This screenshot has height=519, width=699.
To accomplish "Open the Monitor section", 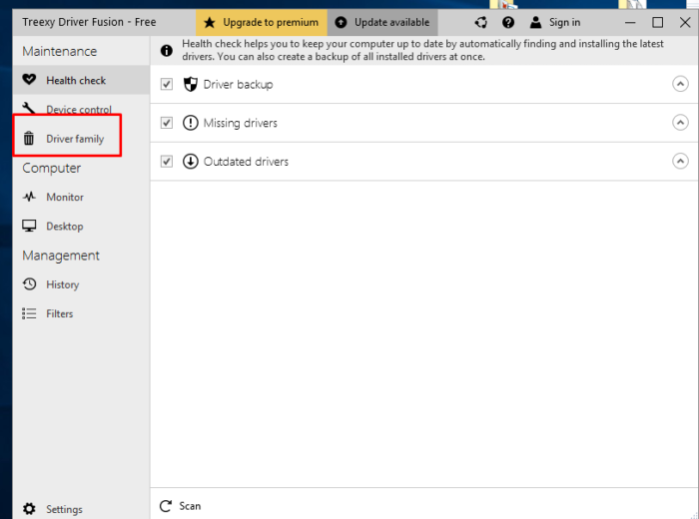I will [x=81, y=197].
